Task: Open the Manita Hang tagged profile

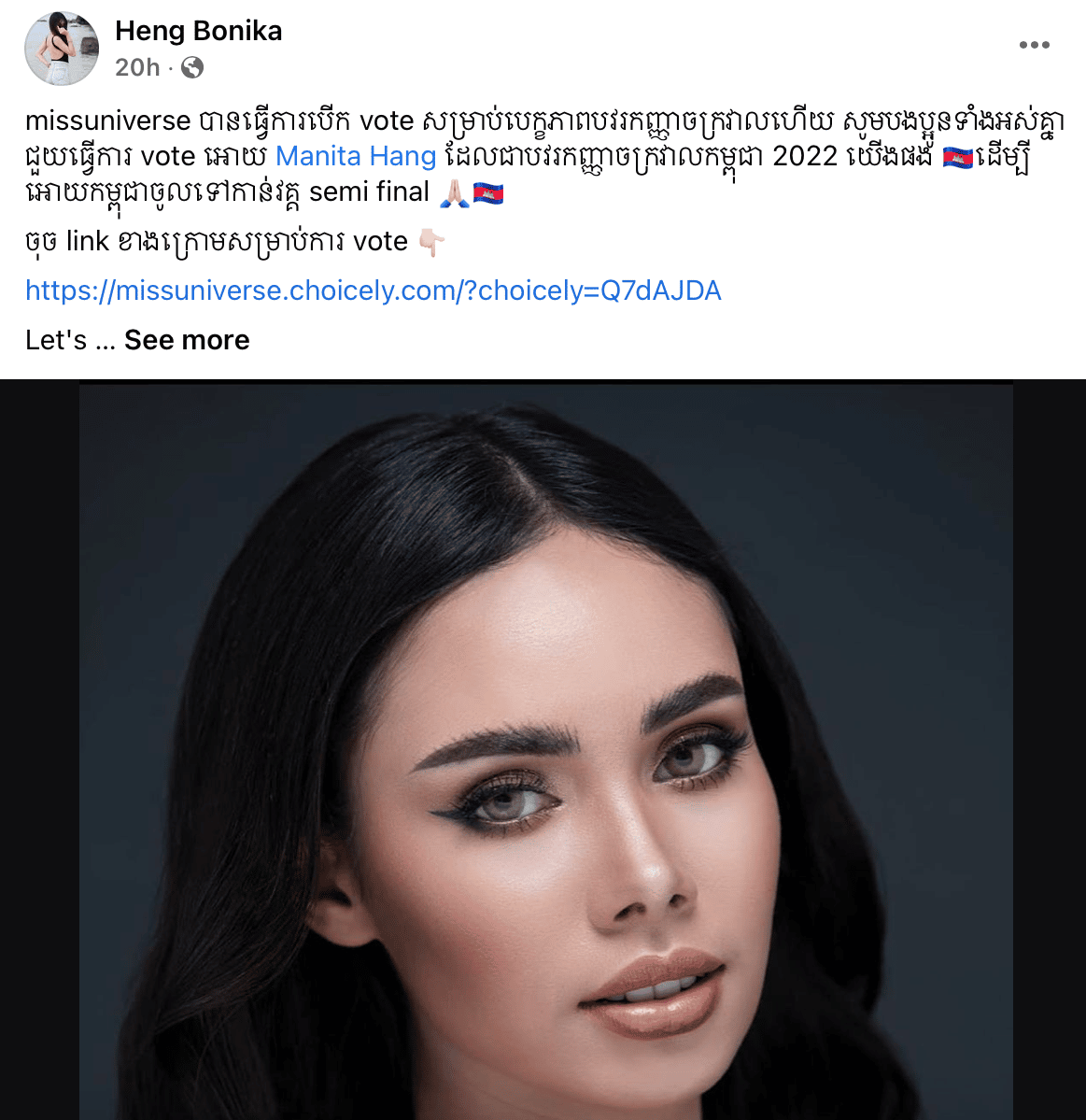Action: tap(356, 156)
